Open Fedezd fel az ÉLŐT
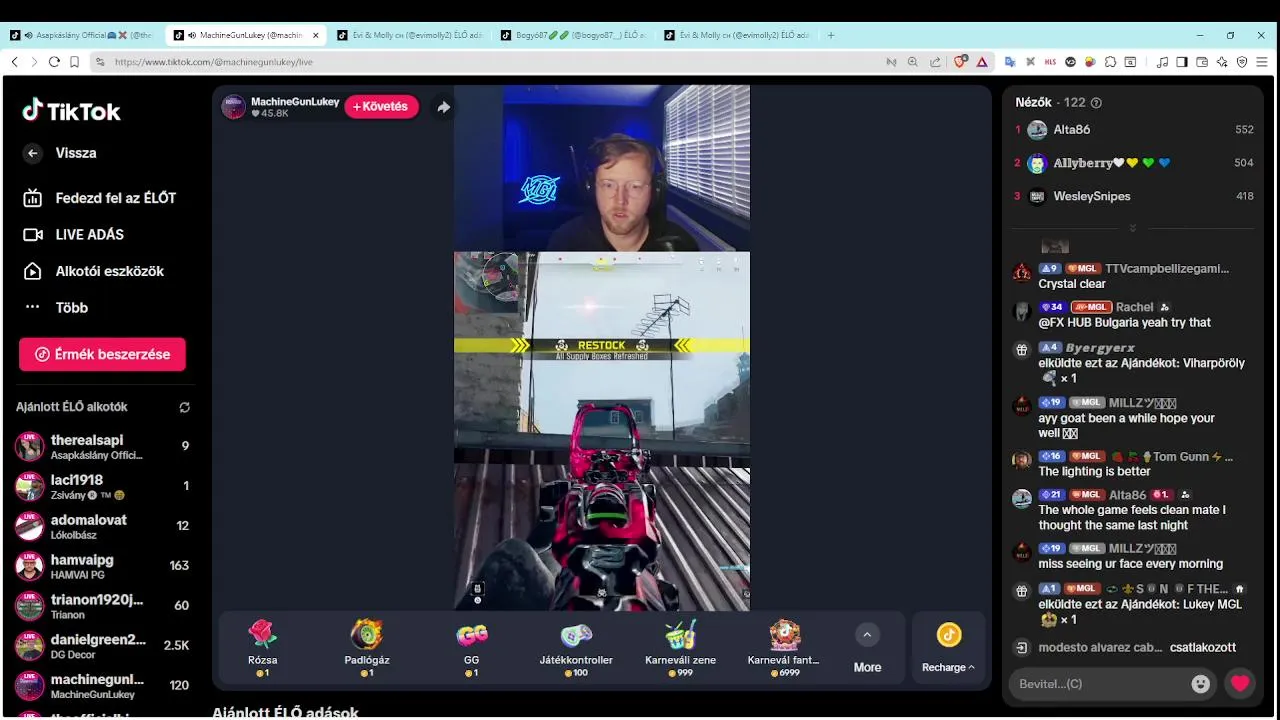The image size is (1280, 720). tap(99, 198)
